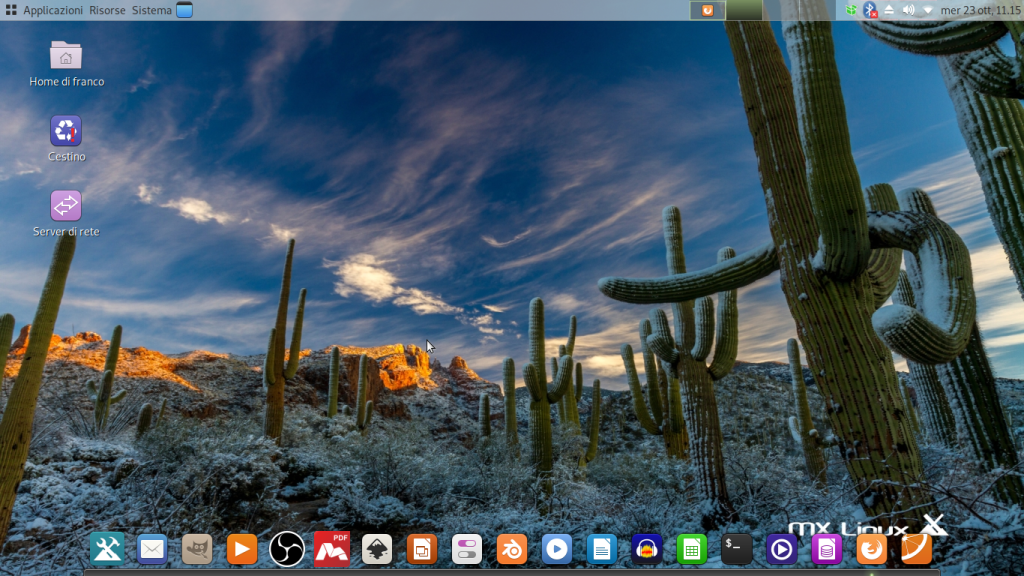Open the terminal from the dock
The width and height of the screenshot is (1024, 576).
pyautogui.click(x=736, y=549)
